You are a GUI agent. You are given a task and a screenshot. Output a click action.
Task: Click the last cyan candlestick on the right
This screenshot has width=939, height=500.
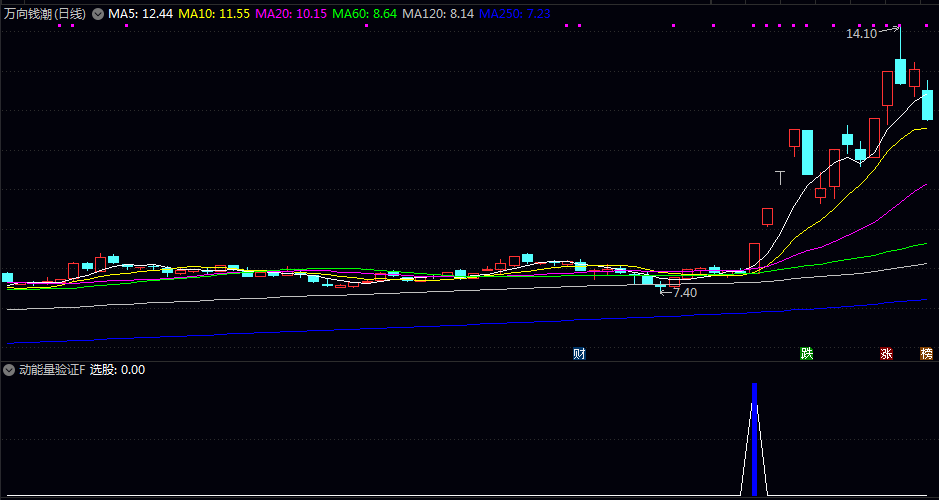tap(927, 104)
